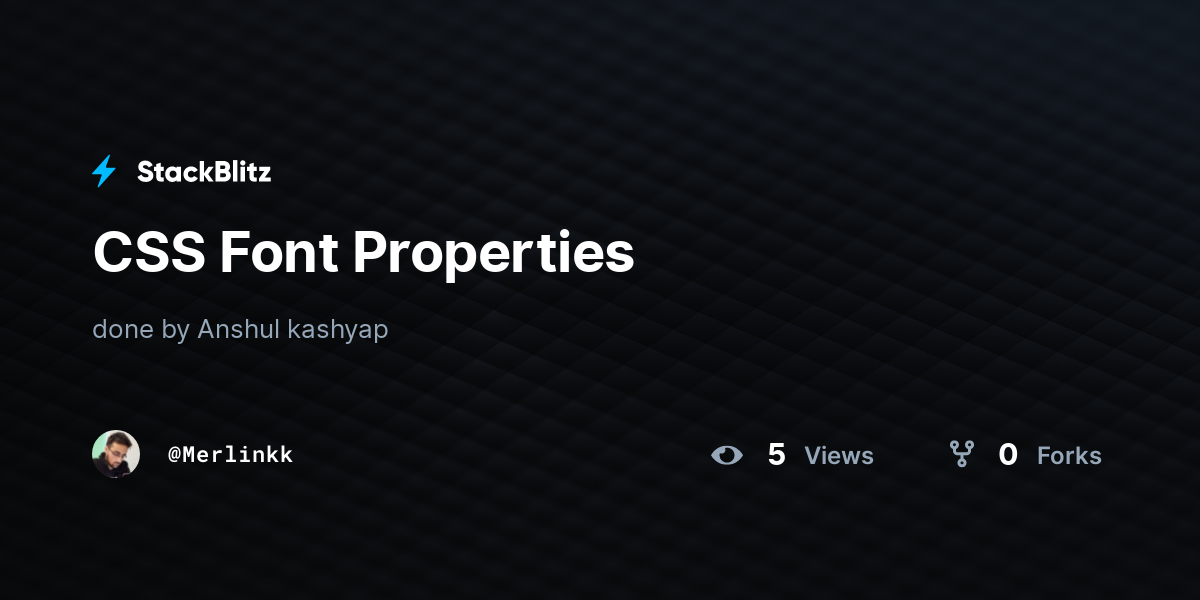This screenshot has height=600, width=1200.
Task: Open the @Merlinkk username link
Action: [231, 455]
